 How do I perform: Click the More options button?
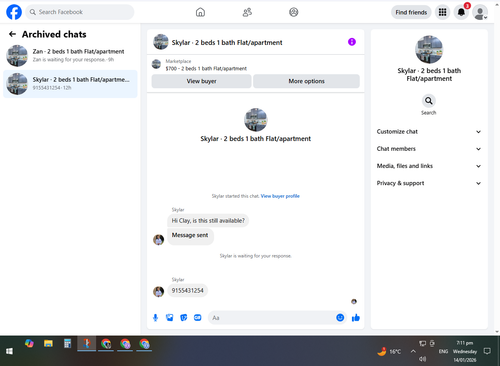(x=306, y=81)
